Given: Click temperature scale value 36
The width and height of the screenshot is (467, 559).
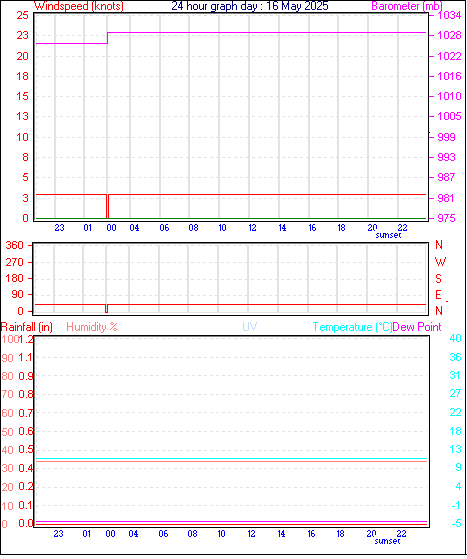Looking at the screenshot, I should click(x=455, y=357).
